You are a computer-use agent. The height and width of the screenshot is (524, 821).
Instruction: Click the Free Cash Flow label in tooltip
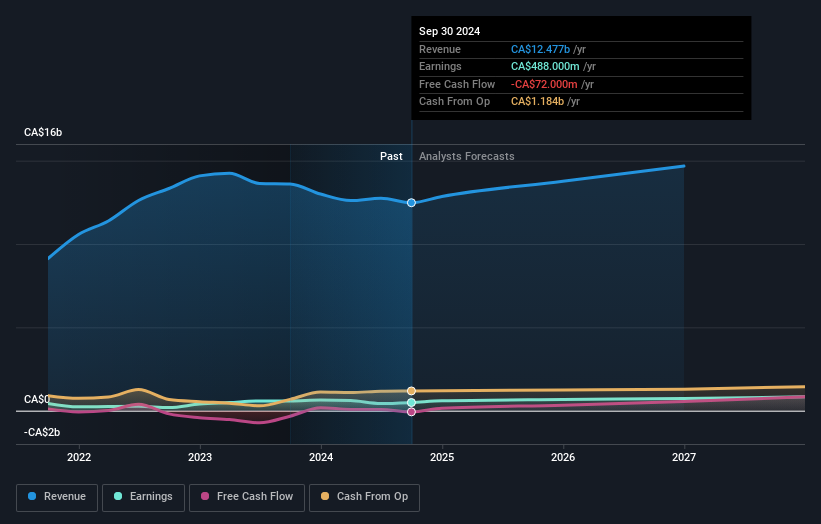[x=457, y=84]
